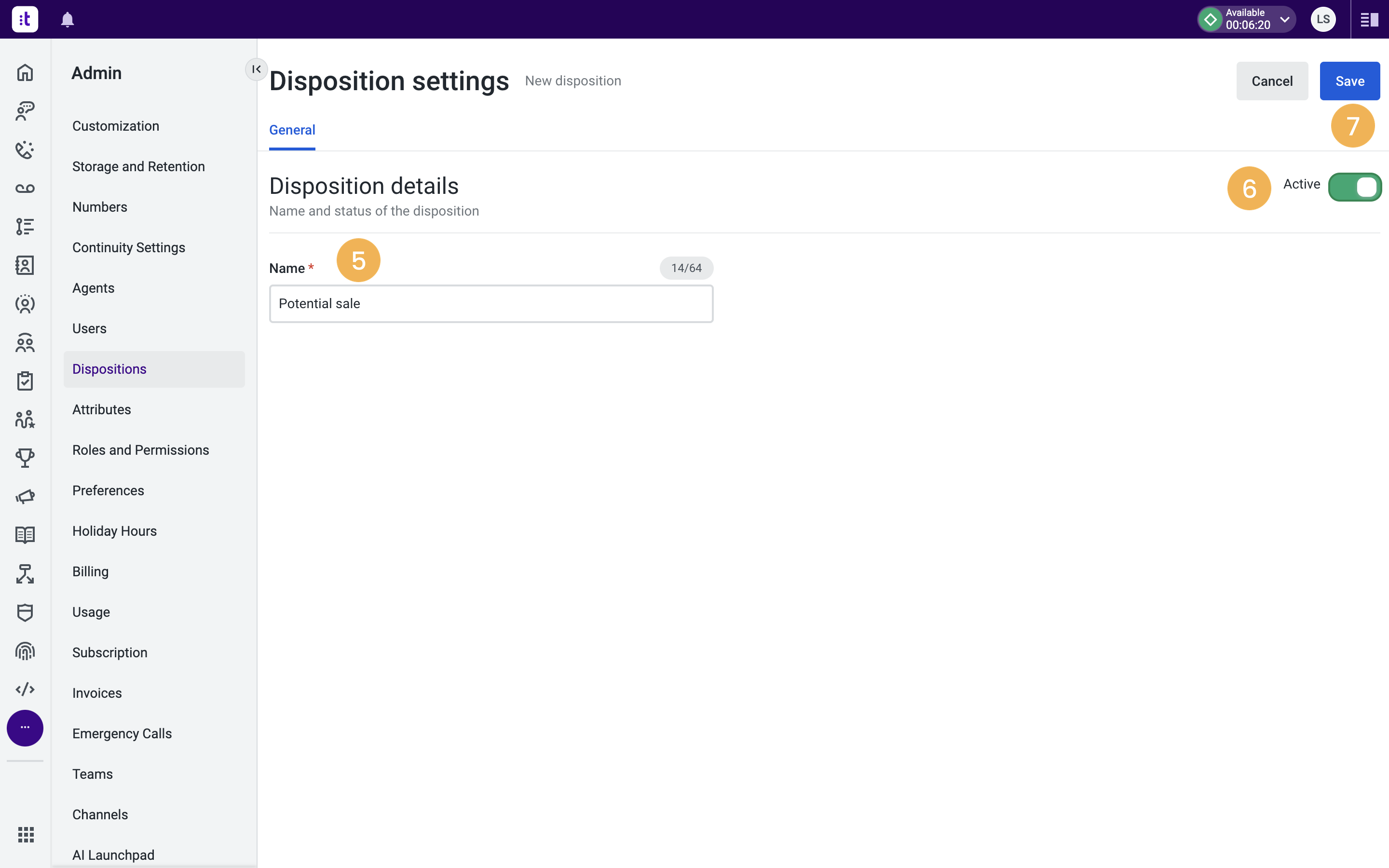Cancel the disposition changes

pyautogui.click(x=1272, y=81)
